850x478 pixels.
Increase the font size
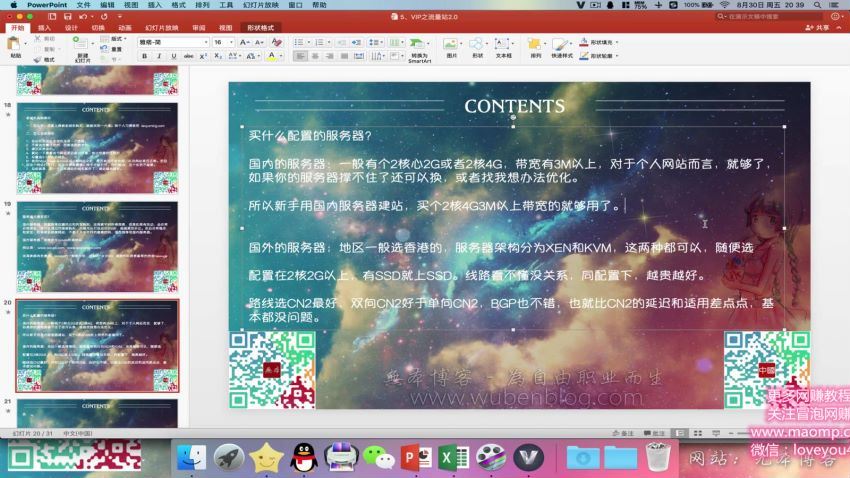tap(244, 42)
